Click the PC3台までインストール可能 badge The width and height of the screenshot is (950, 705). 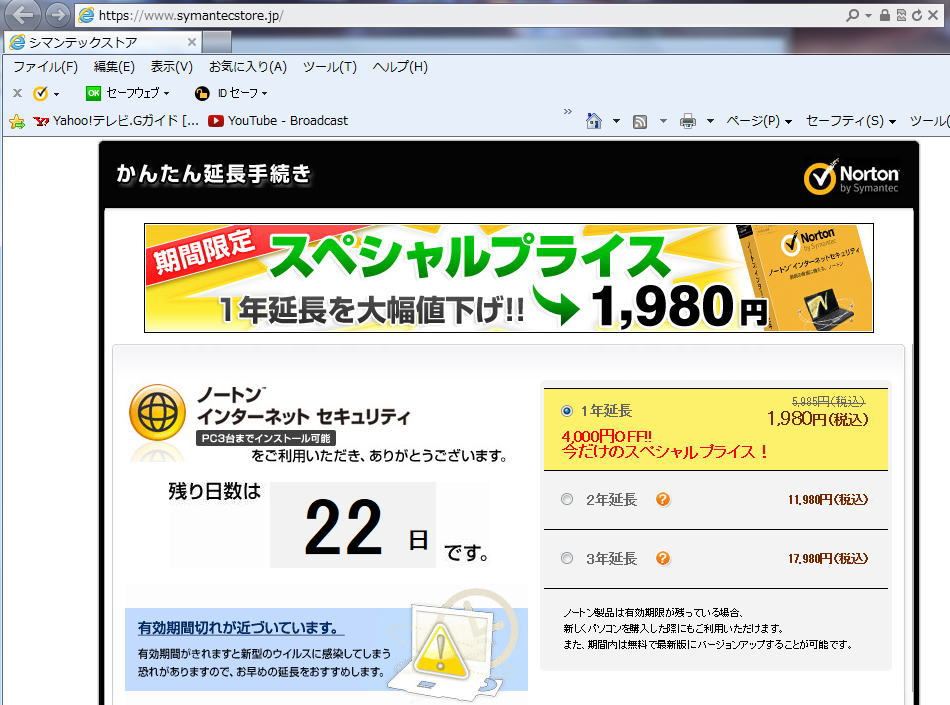tap(266, 438)
